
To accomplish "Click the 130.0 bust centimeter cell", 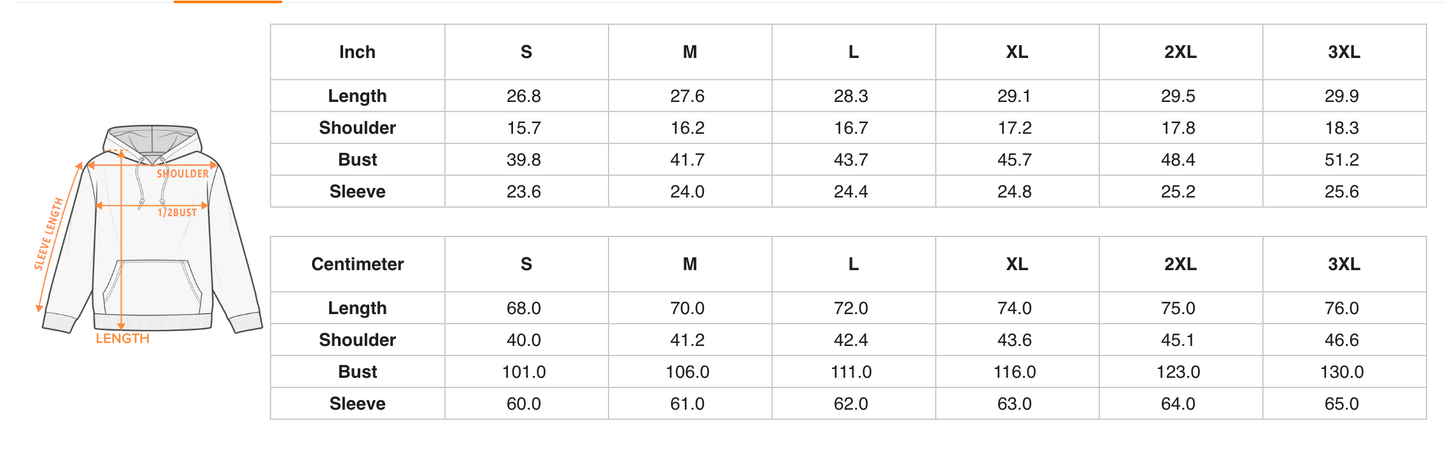I will 1345,372.
